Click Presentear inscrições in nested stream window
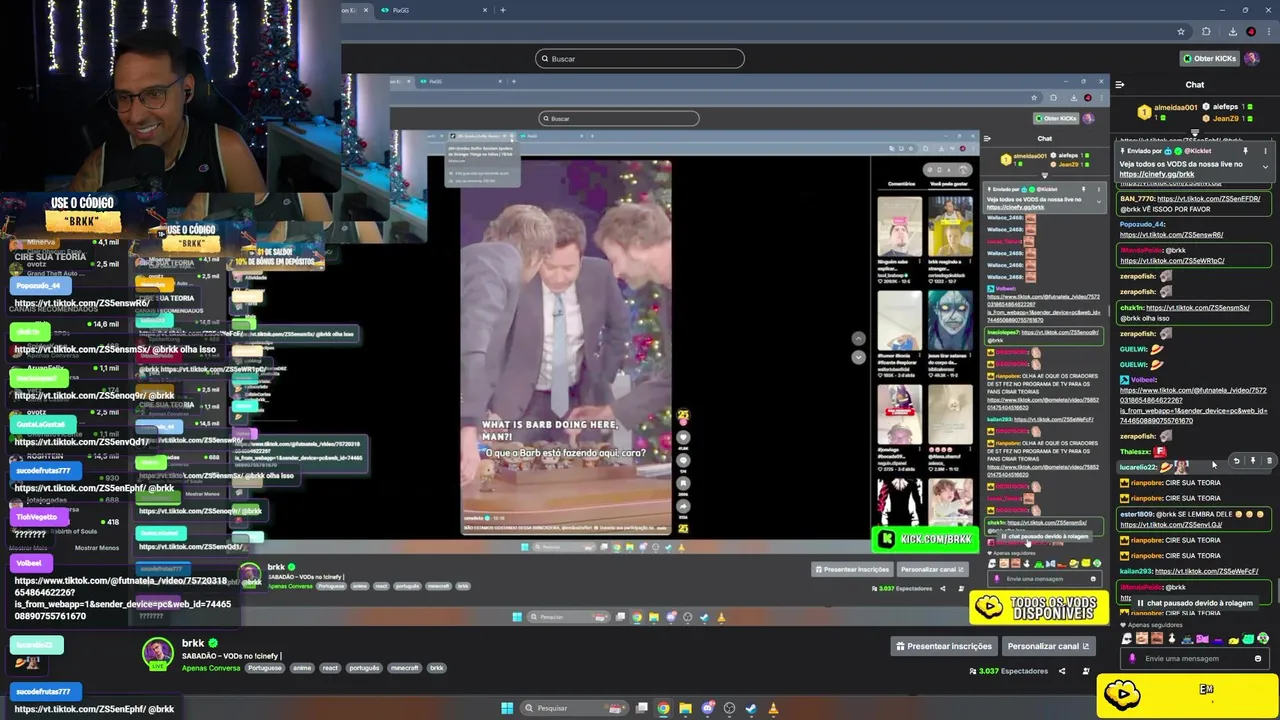 pos(852,570)
